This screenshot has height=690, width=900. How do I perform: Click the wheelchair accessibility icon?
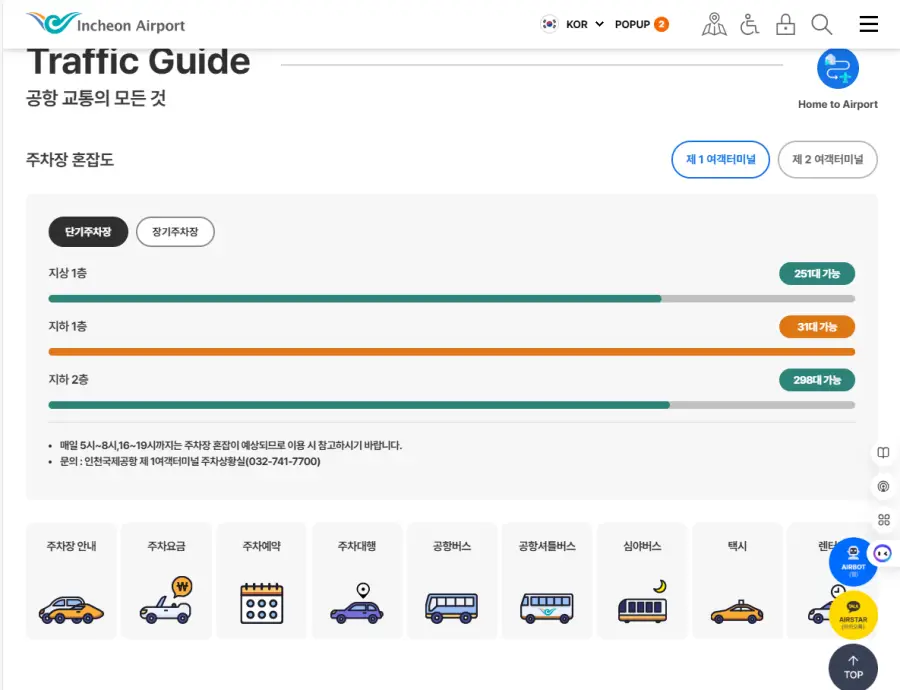pyautogui.click(x=749, y=24)
